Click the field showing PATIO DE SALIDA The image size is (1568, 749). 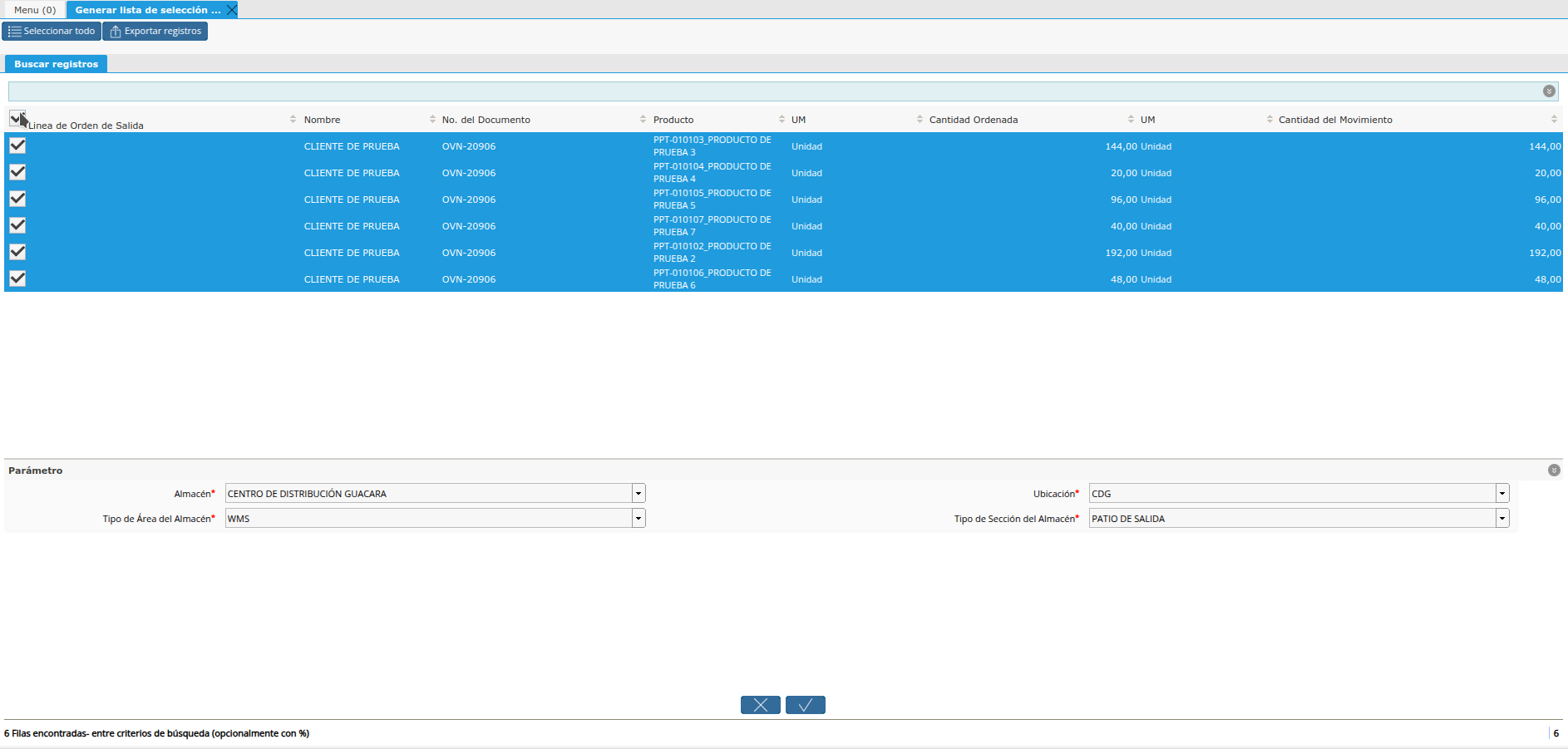coord(1293,519)
